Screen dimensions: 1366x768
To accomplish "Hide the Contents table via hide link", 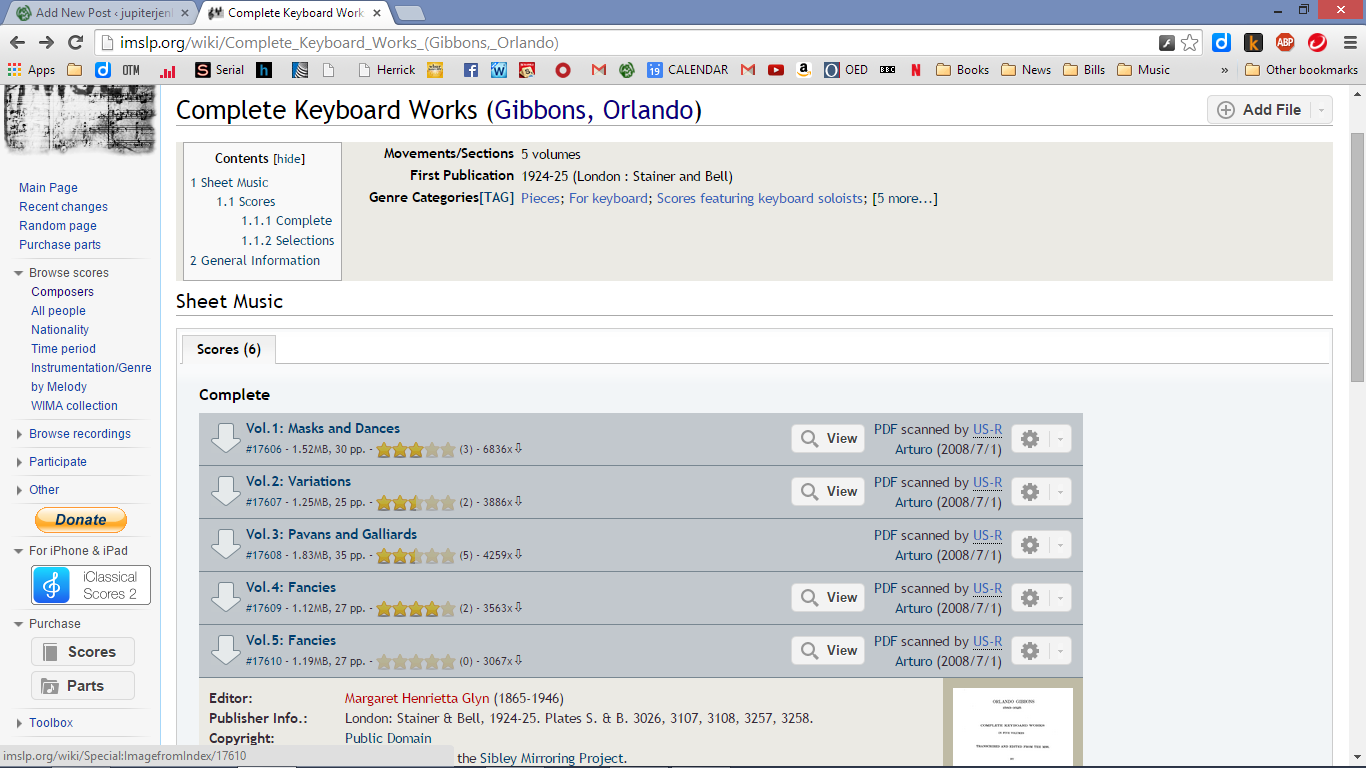I will point(289,159).
